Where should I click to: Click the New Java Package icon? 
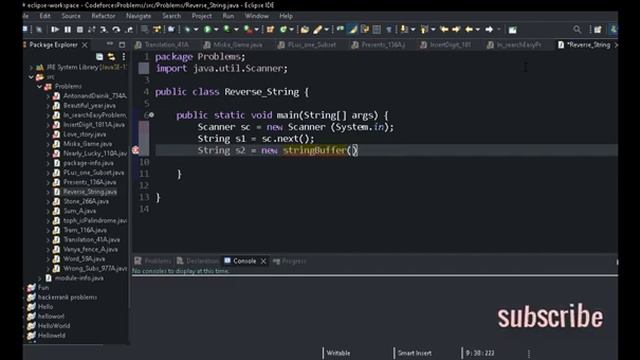click(270, 29)
